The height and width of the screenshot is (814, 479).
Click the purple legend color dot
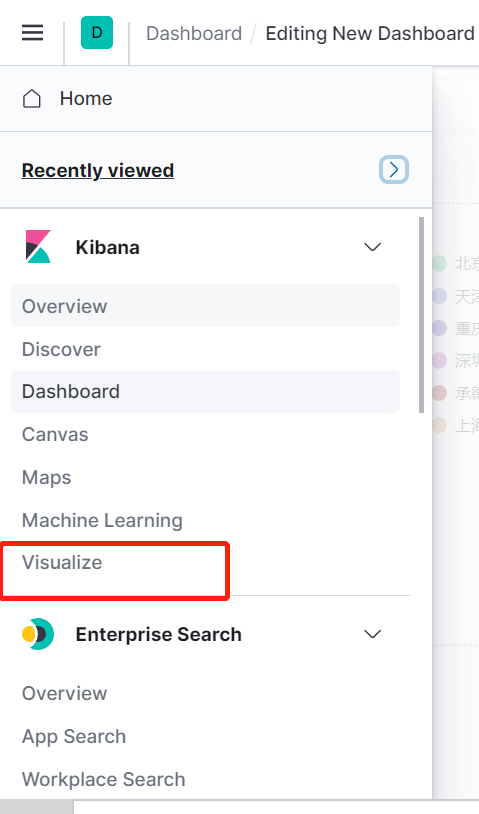pyautogui.click(x=440, y=328)
